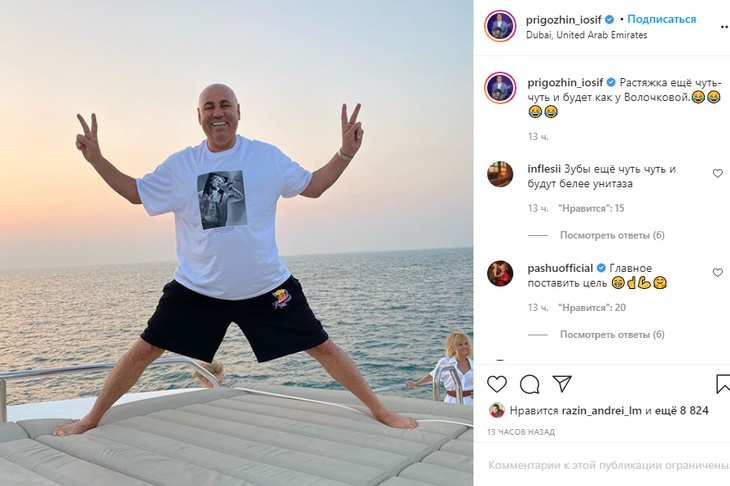Follow account via Подписаться

pos(662,19)
